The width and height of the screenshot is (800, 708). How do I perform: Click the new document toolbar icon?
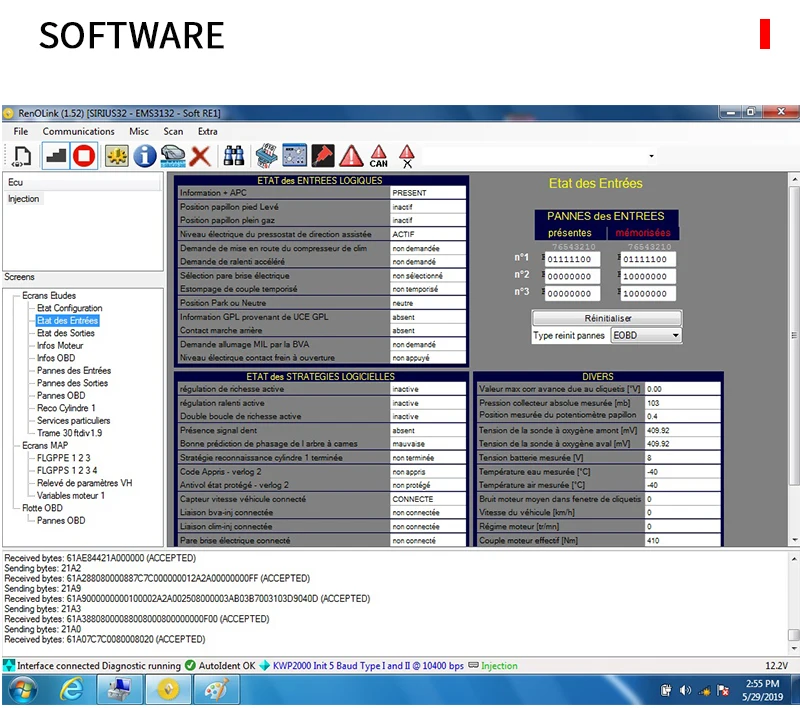[21, 156]
